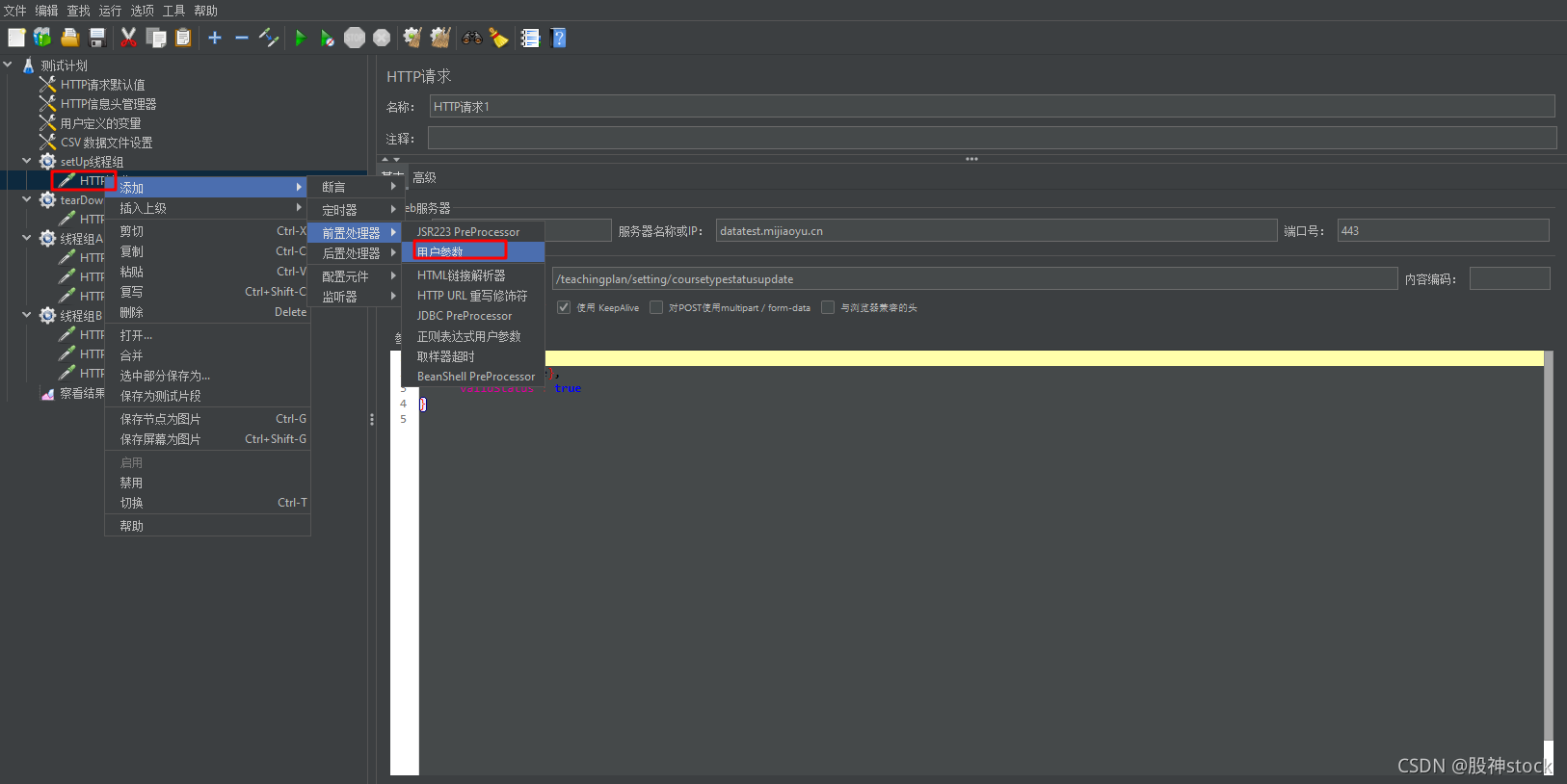Collapse the 线程组A node
This screenshot has width=1567, height=784.
click(x=27, y=238)
